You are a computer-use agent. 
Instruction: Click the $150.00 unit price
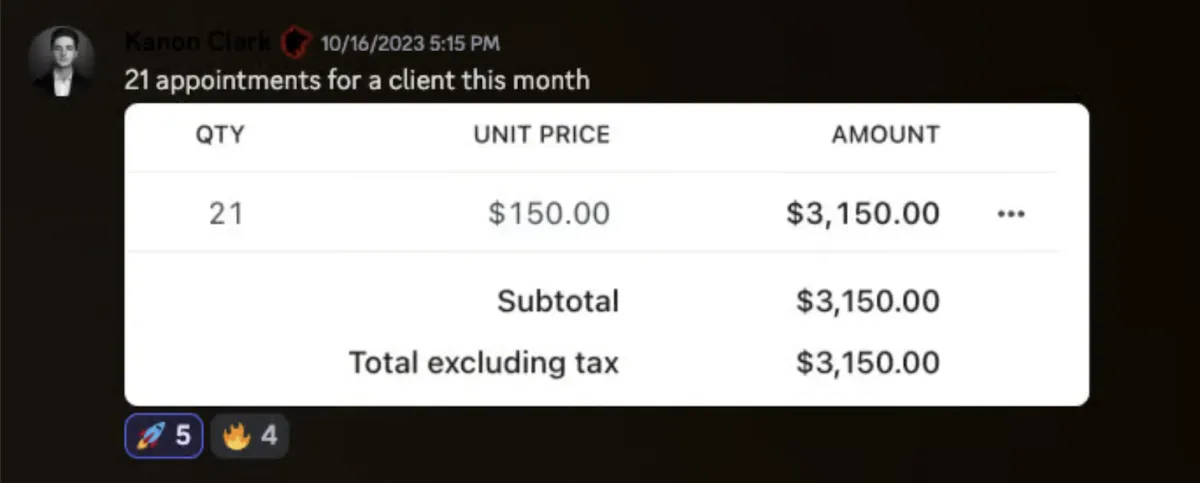[x=549, y=213]
